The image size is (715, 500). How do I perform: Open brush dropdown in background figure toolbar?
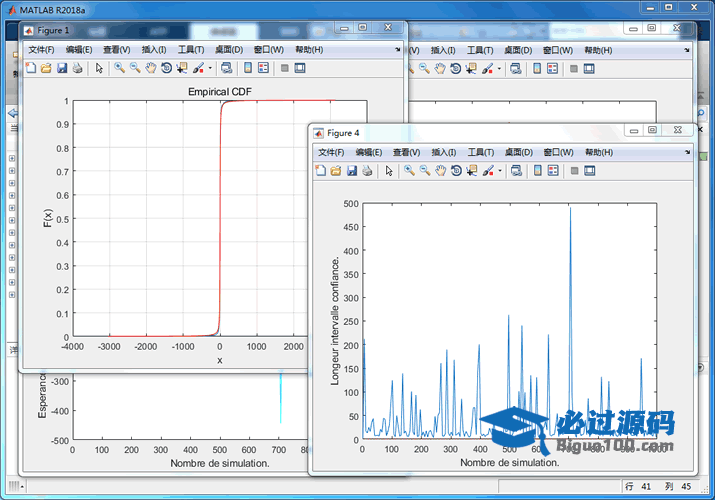click(x=499, y=69)
